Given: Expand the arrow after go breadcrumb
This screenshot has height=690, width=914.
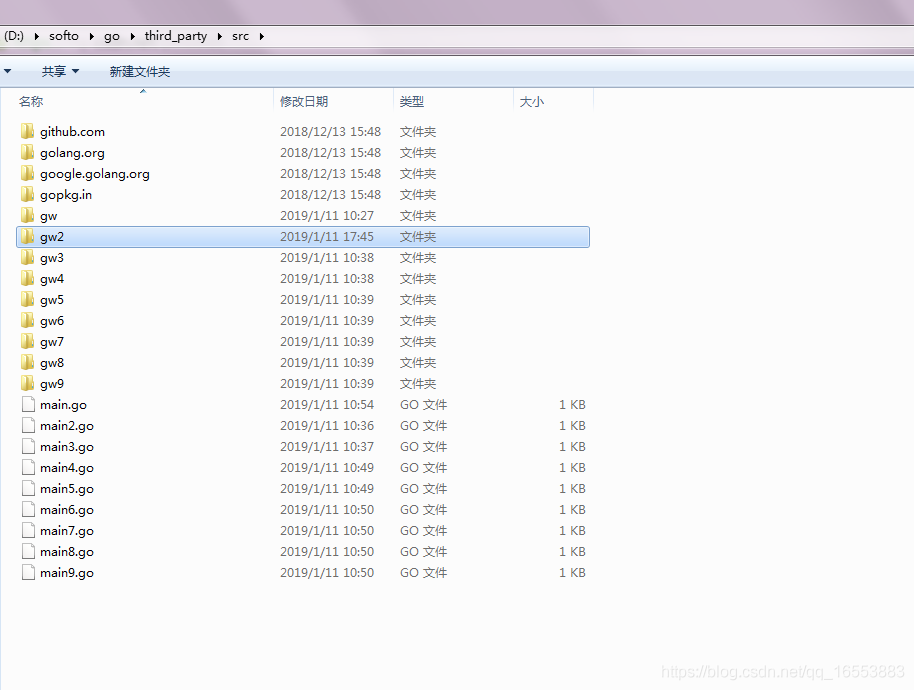Looking at the screenshot, I should [x=132, y=36].
